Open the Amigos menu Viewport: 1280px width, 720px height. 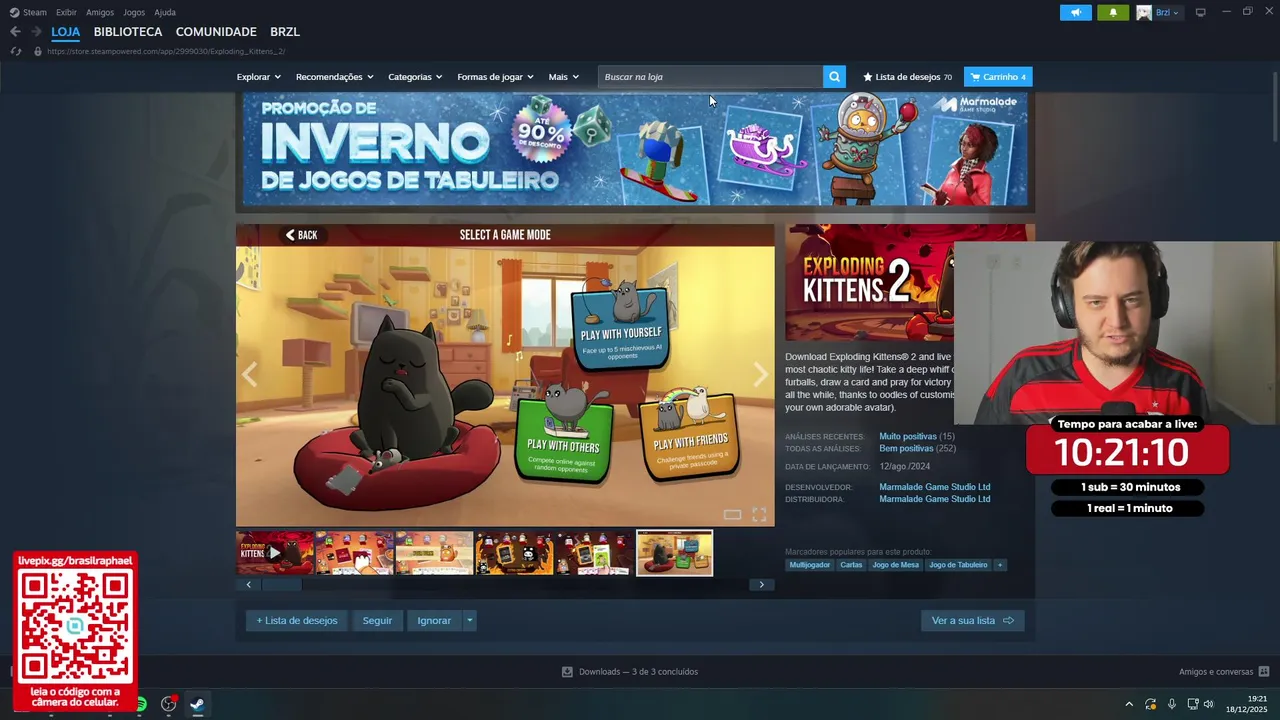click(x=100, y=12)
